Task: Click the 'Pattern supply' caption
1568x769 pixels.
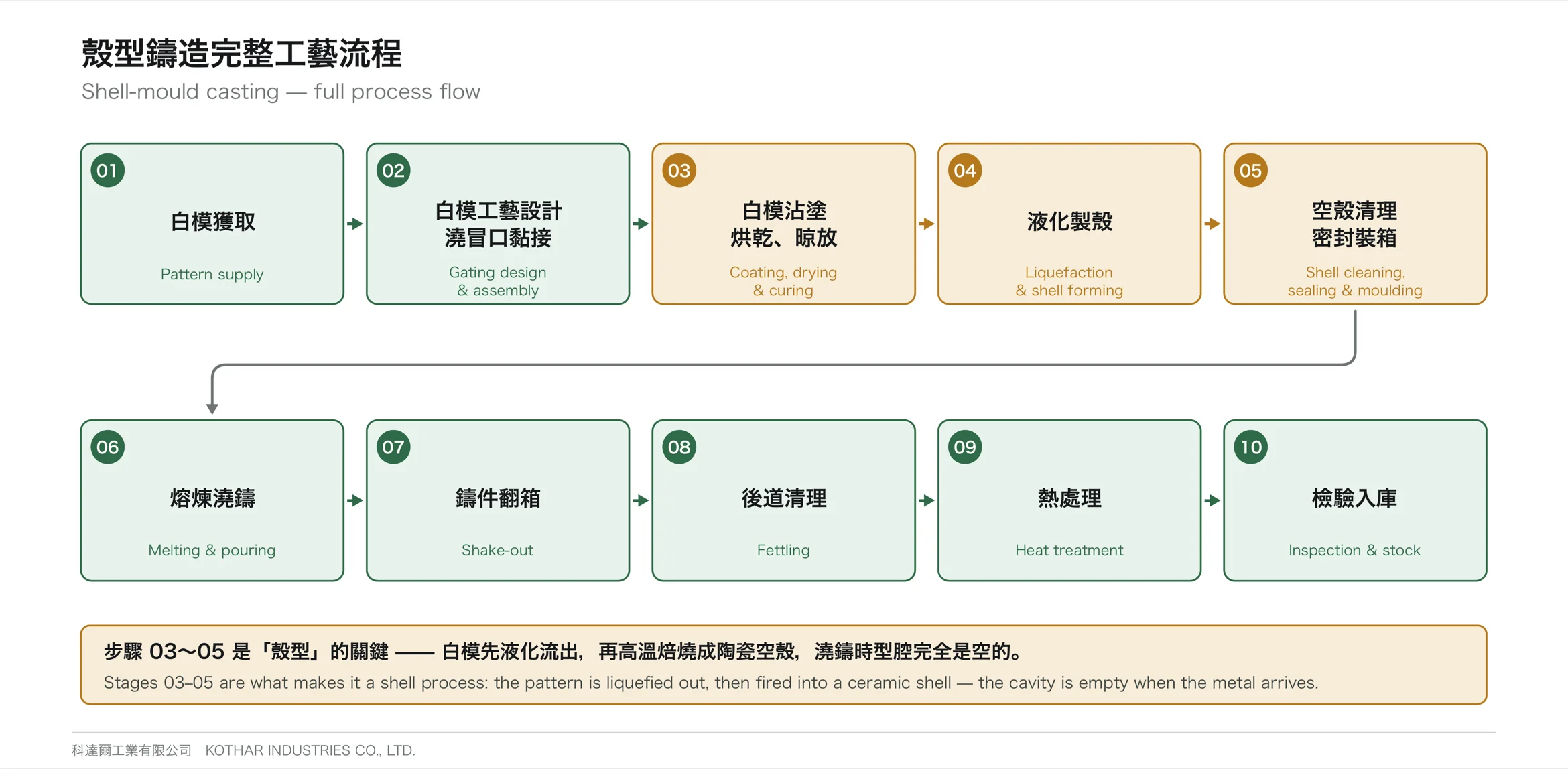Action: (x=212, y=274)
